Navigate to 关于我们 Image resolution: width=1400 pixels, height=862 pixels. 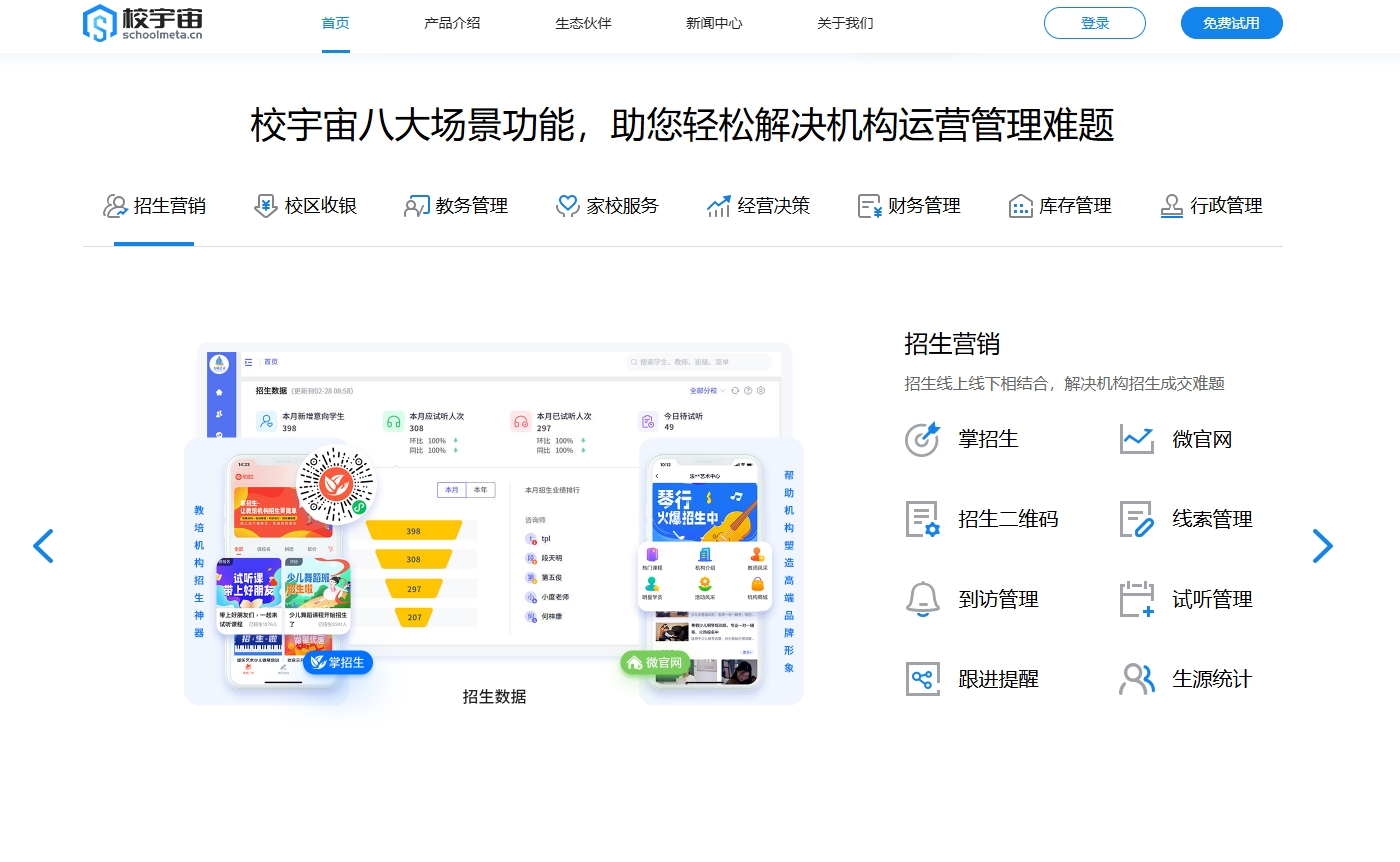[x=845, y=23]
